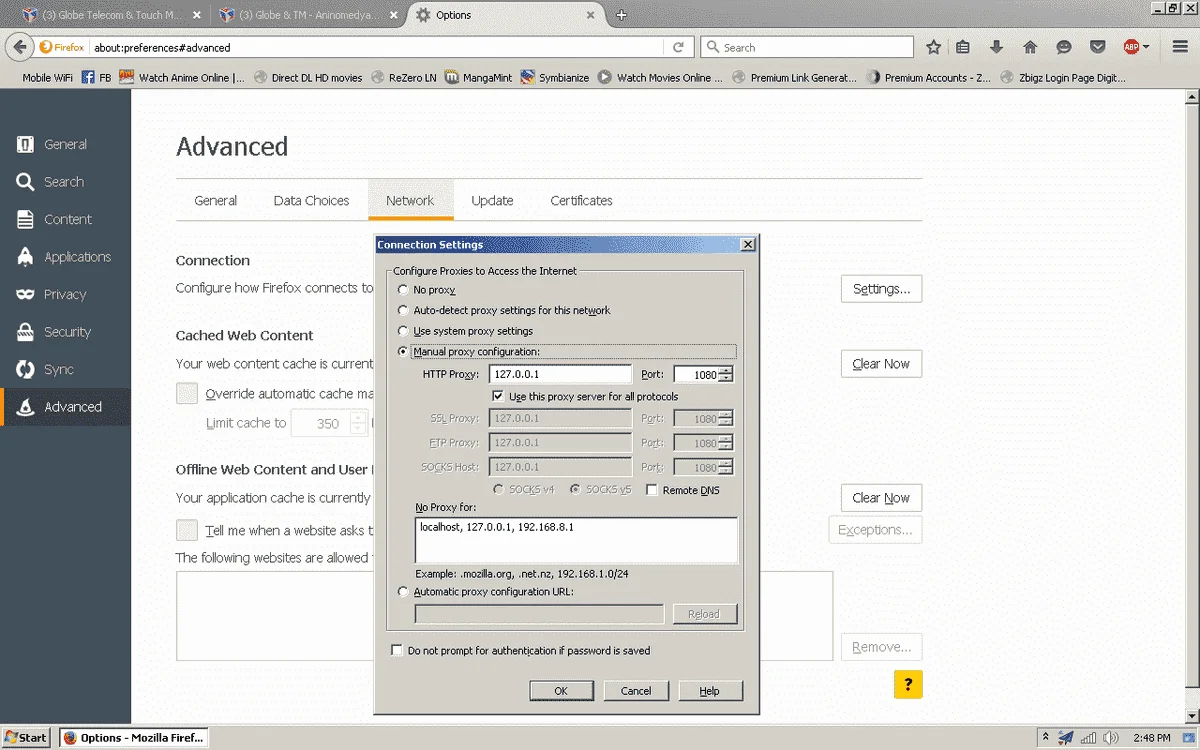Screen dimensions: 1200x750
Task: Show bookmarks list icon in toolbar
Action: 963,47
